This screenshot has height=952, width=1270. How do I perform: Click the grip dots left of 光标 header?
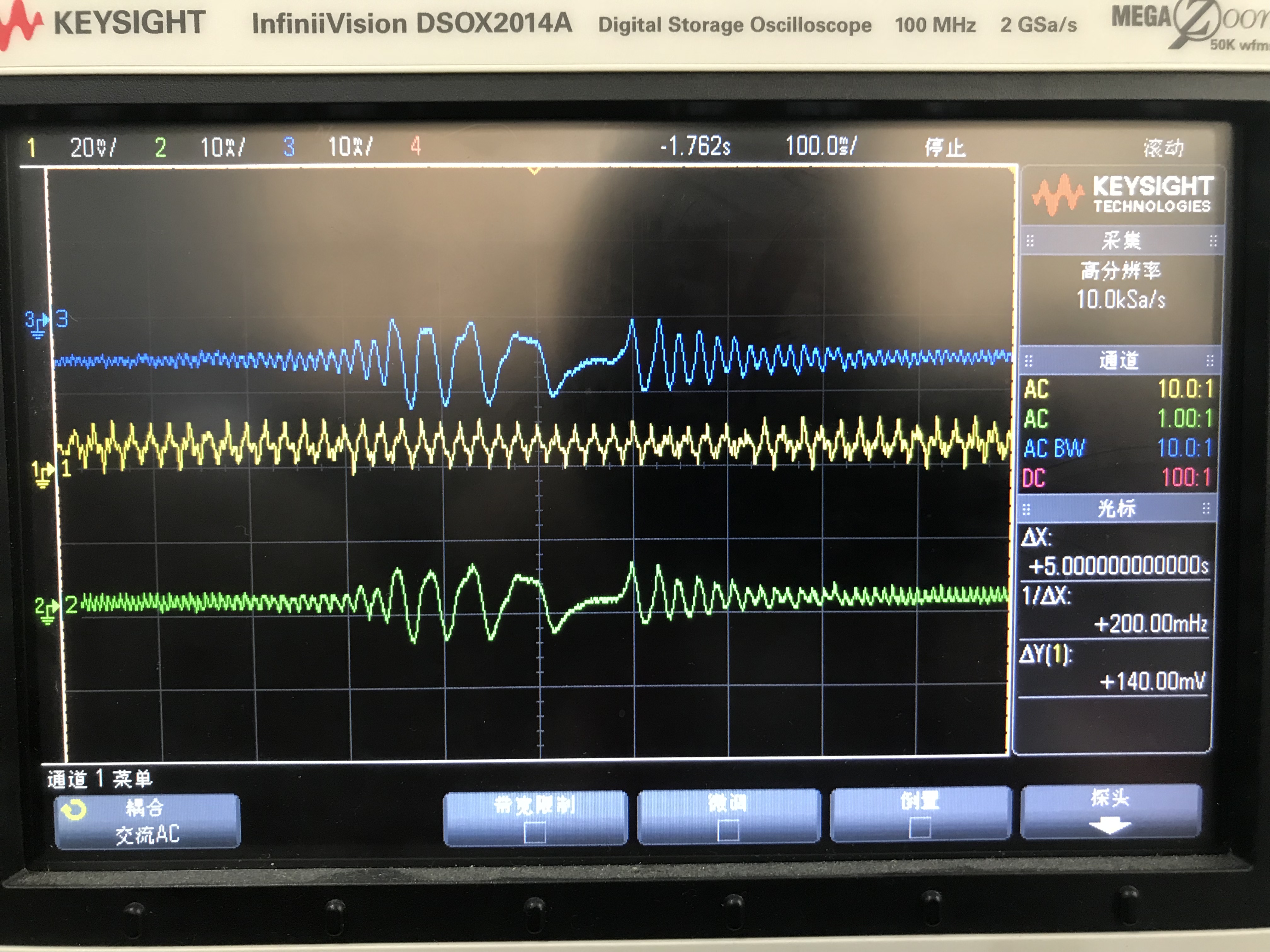tap(1027, 509)
